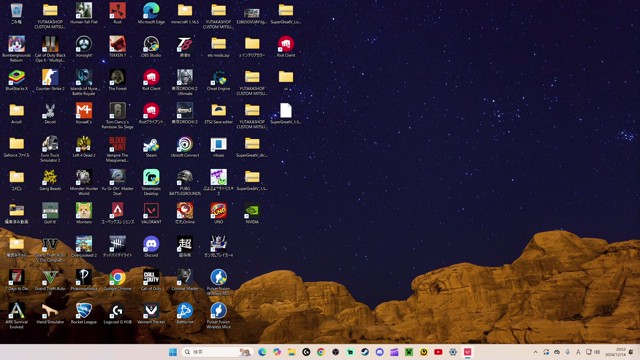This screenshot has width=640, height=360.
Task: Click the taskbar search box
Action: point(216,352)
